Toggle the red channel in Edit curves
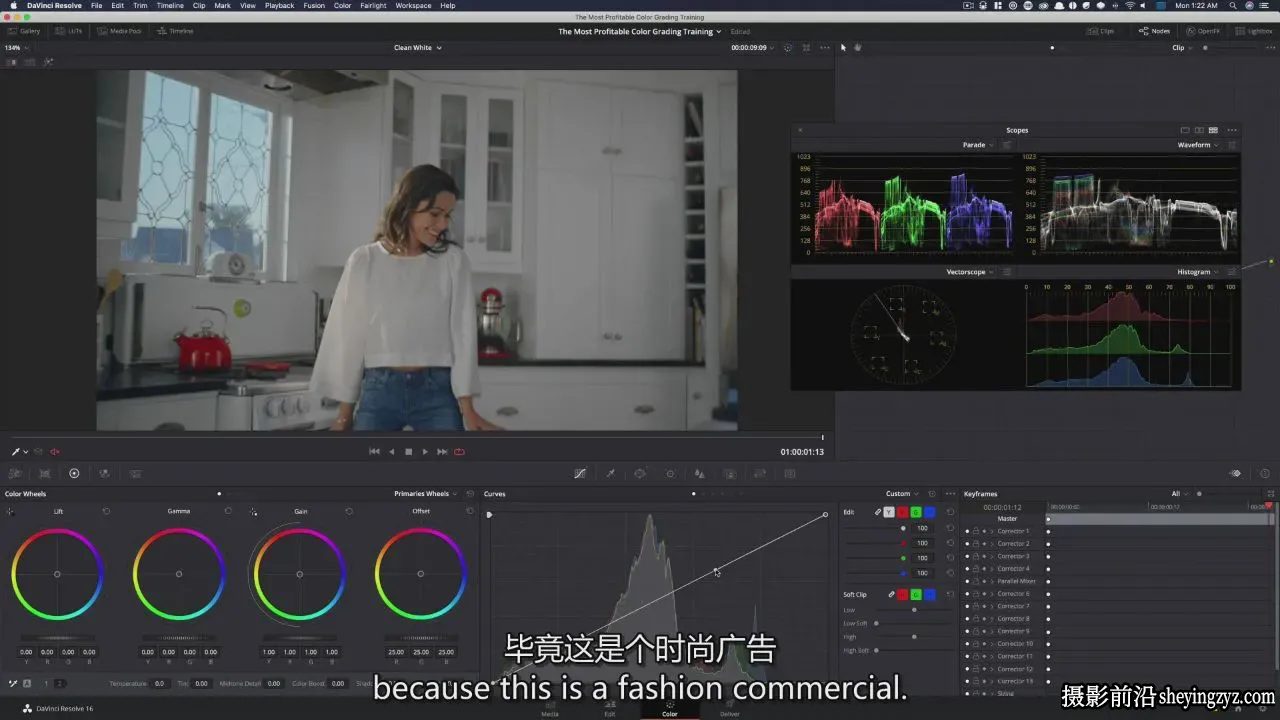1280x720 pixels. (902, 512)
